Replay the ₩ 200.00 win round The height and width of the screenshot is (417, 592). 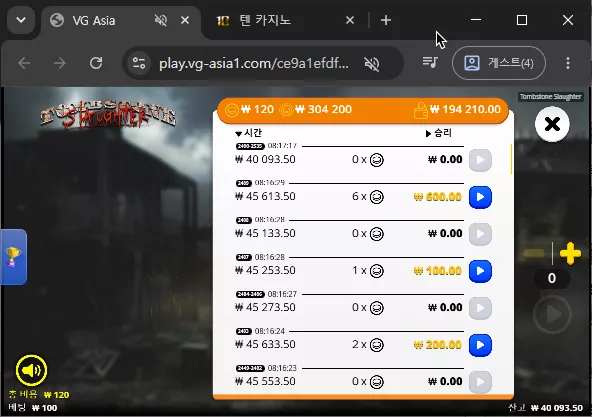pos(480,345)
